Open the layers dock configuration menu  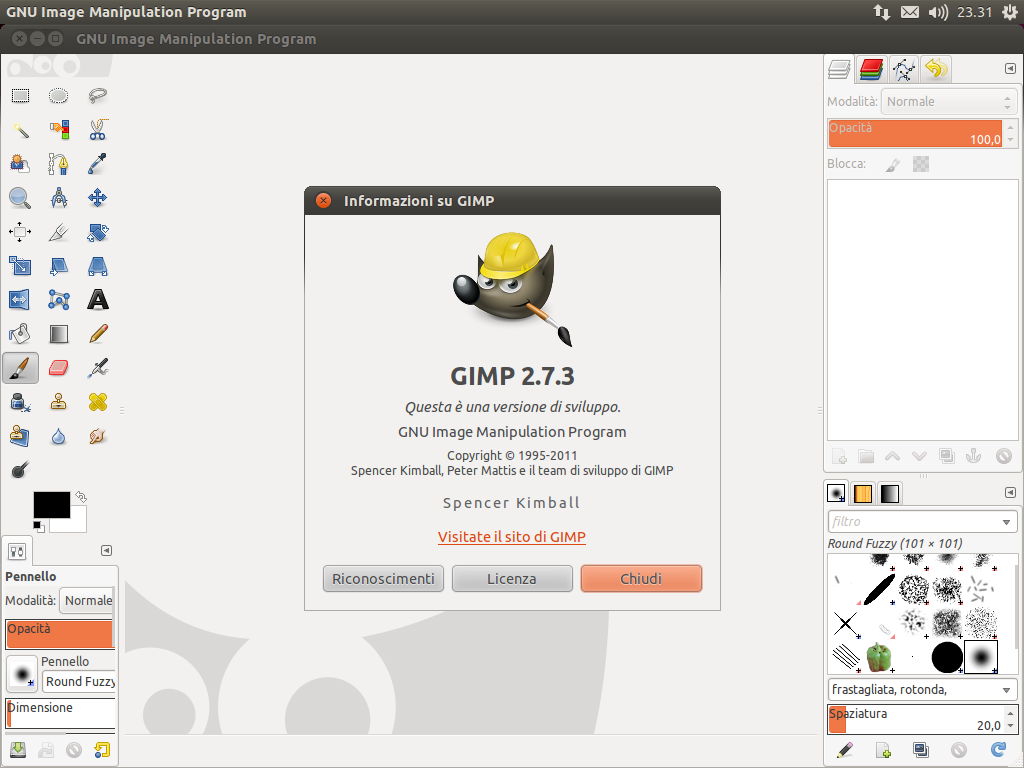pos(1010,69)
